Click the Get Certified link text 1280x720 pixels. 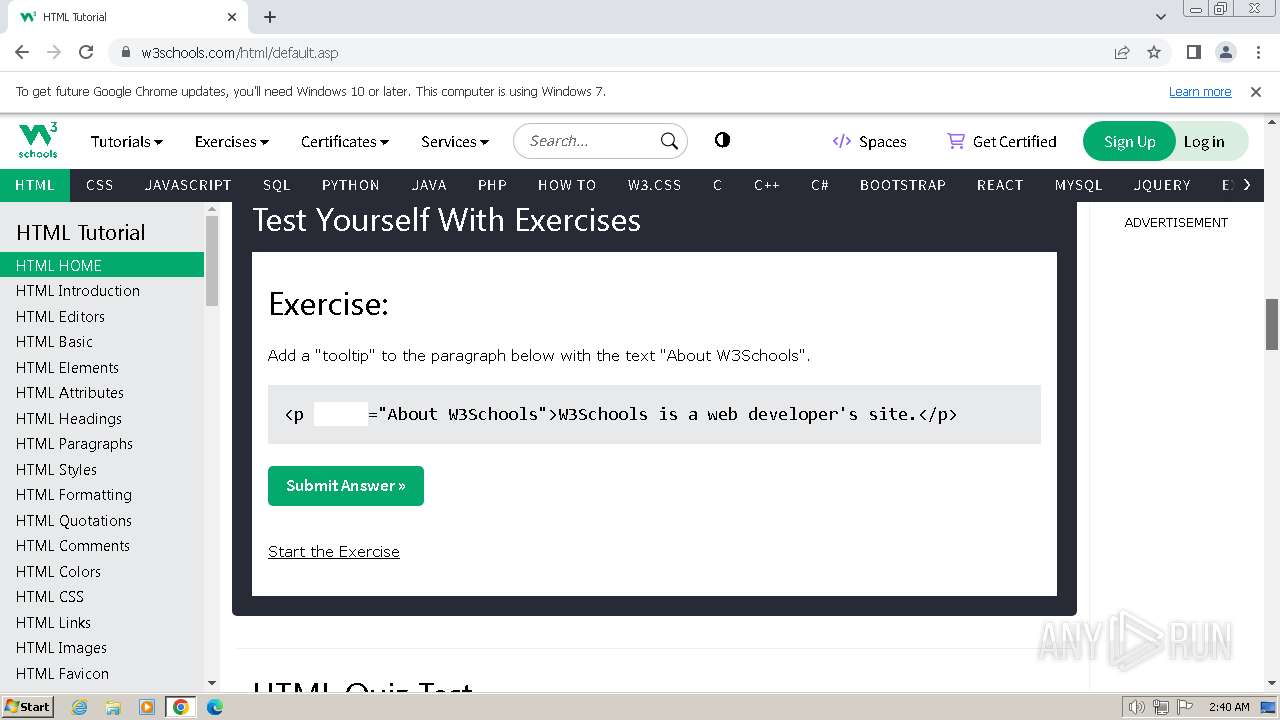click(1015, 142)
